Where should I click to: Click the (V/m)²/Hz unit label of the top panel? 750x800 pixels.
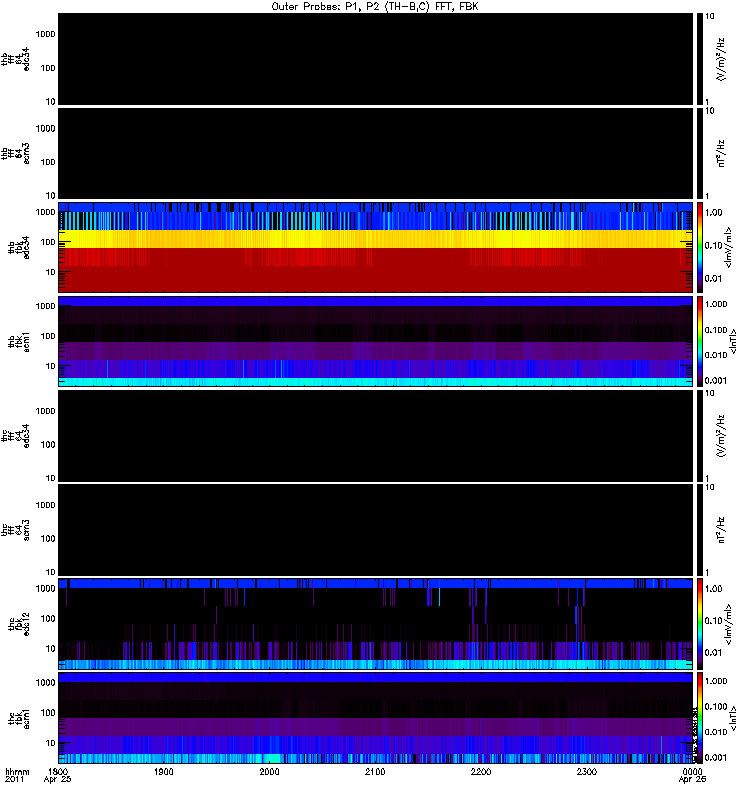[x=721, y=59]
